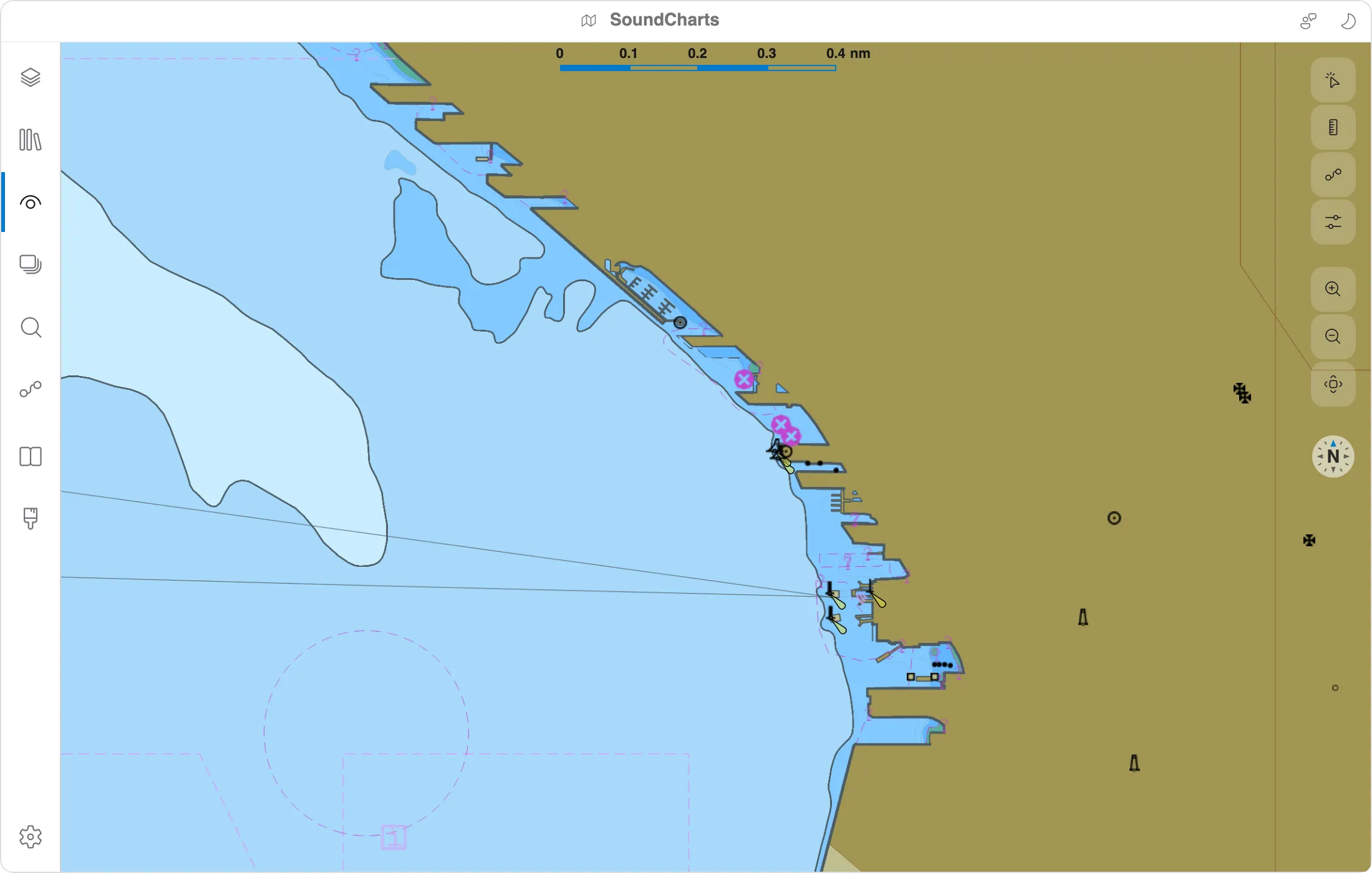Open the chart library books icon

[x=30, y=140]
